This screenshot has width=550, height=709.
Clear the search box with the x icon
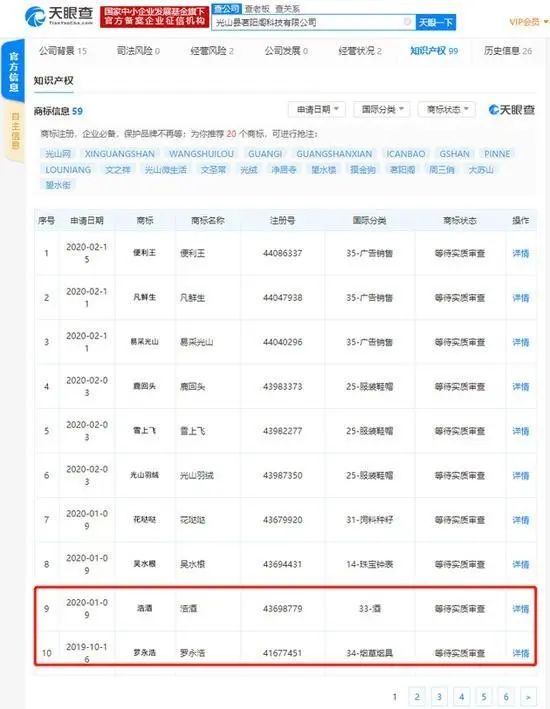pyautogui.click(x=407, y=22)
